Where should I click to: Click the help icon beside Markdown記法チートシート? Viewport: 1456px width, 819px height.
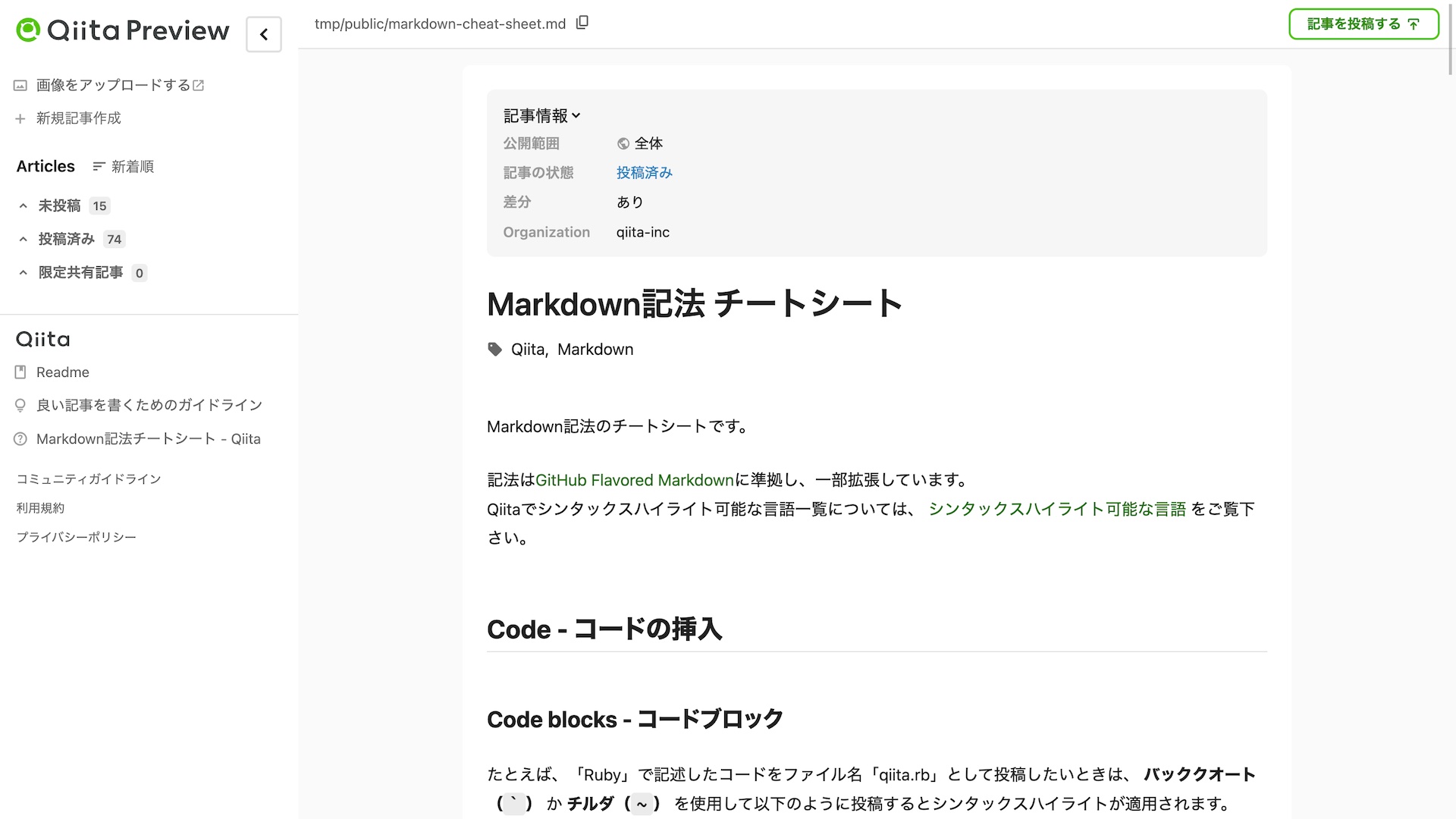point(20,439)
